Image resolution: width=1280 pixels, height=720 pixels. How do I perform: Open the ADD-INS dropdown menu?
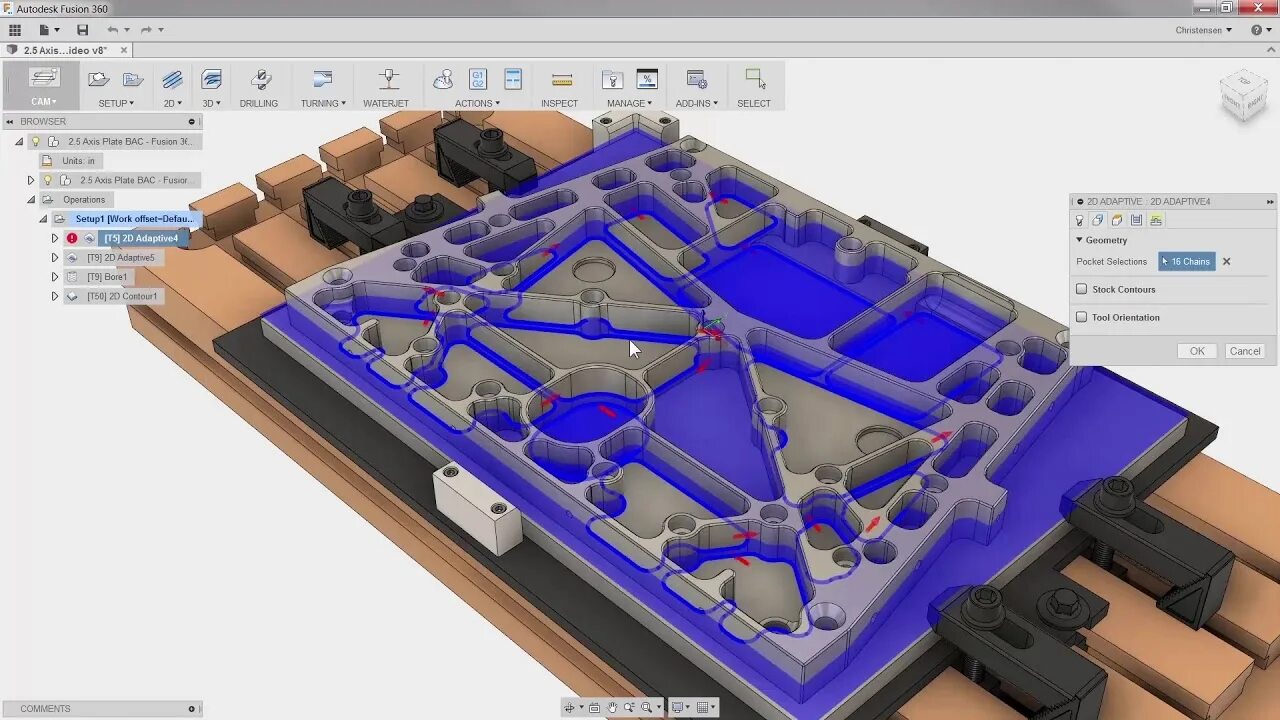click(697, 103)
